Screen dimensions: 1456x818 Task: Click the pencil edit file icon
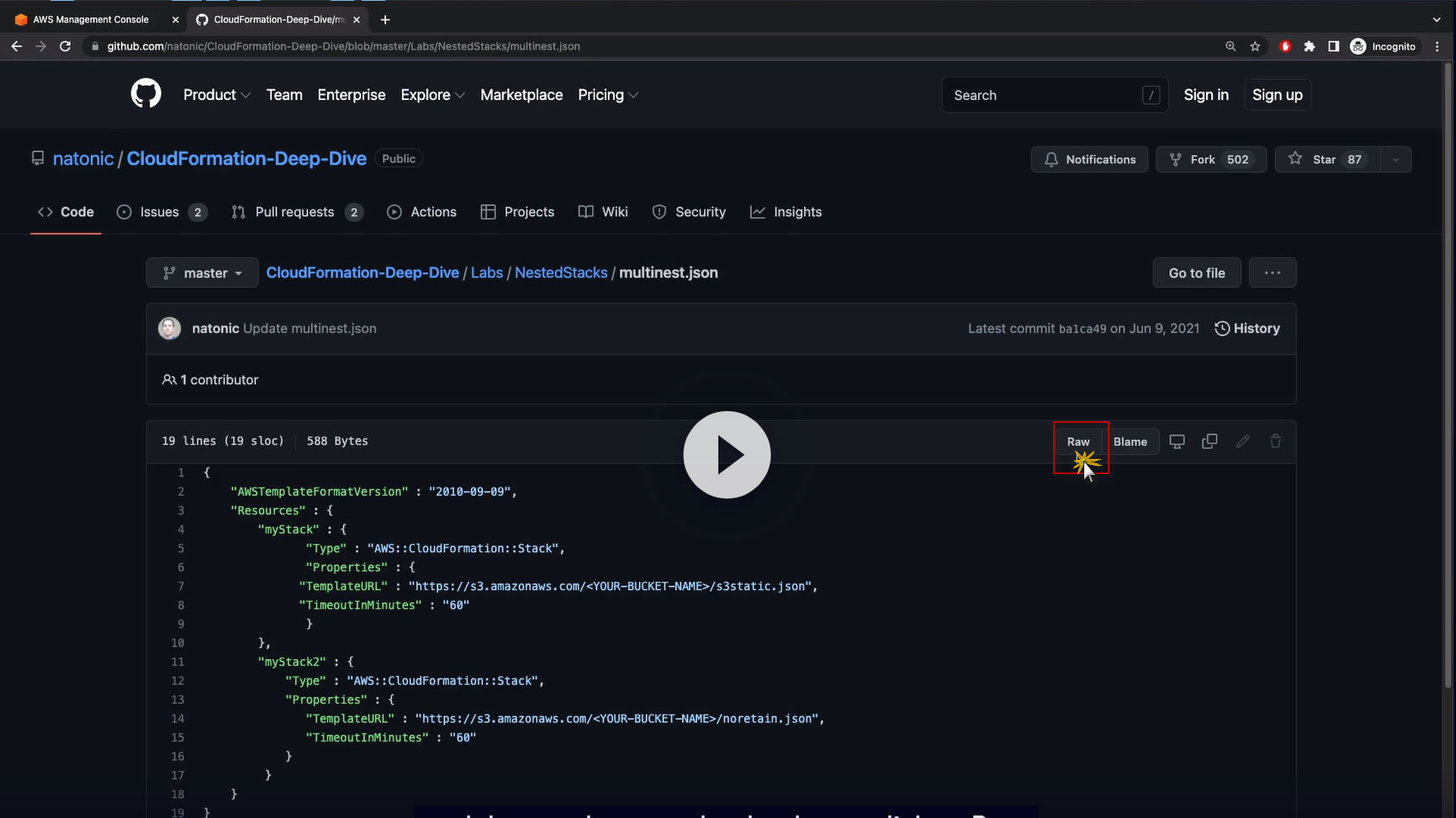pos(1242,441)
